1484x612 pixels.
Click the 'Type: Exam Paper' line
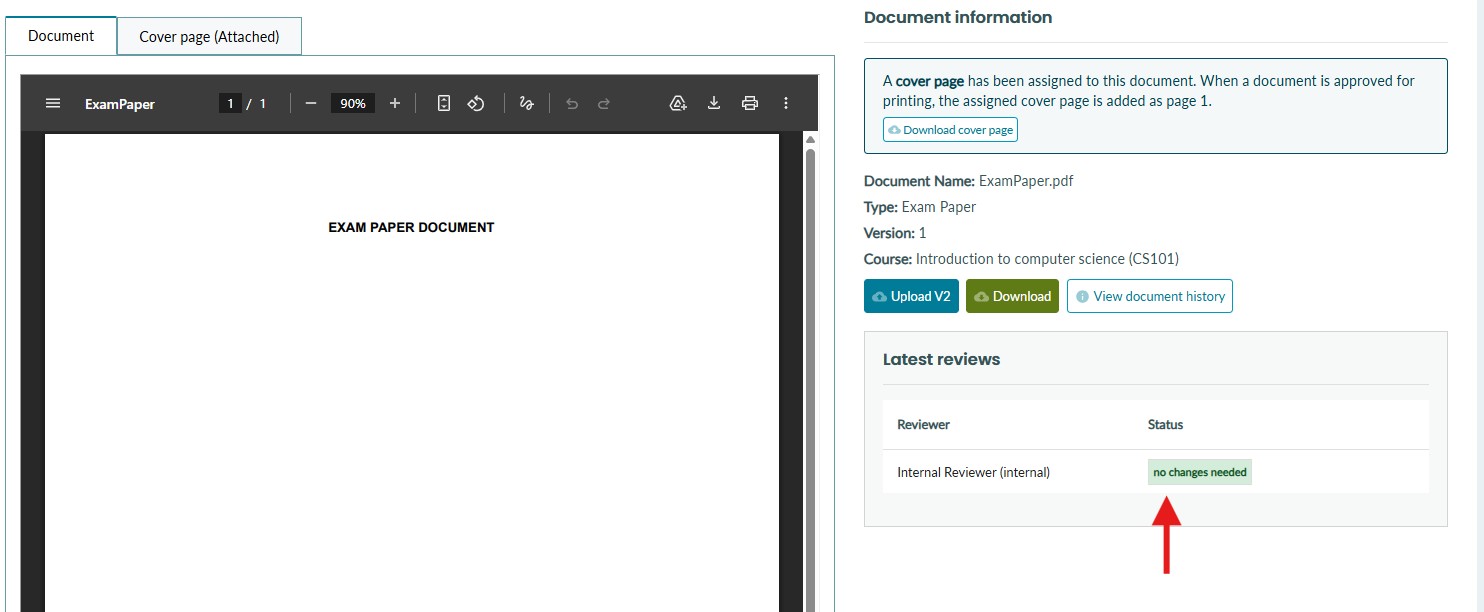point(920,207)
